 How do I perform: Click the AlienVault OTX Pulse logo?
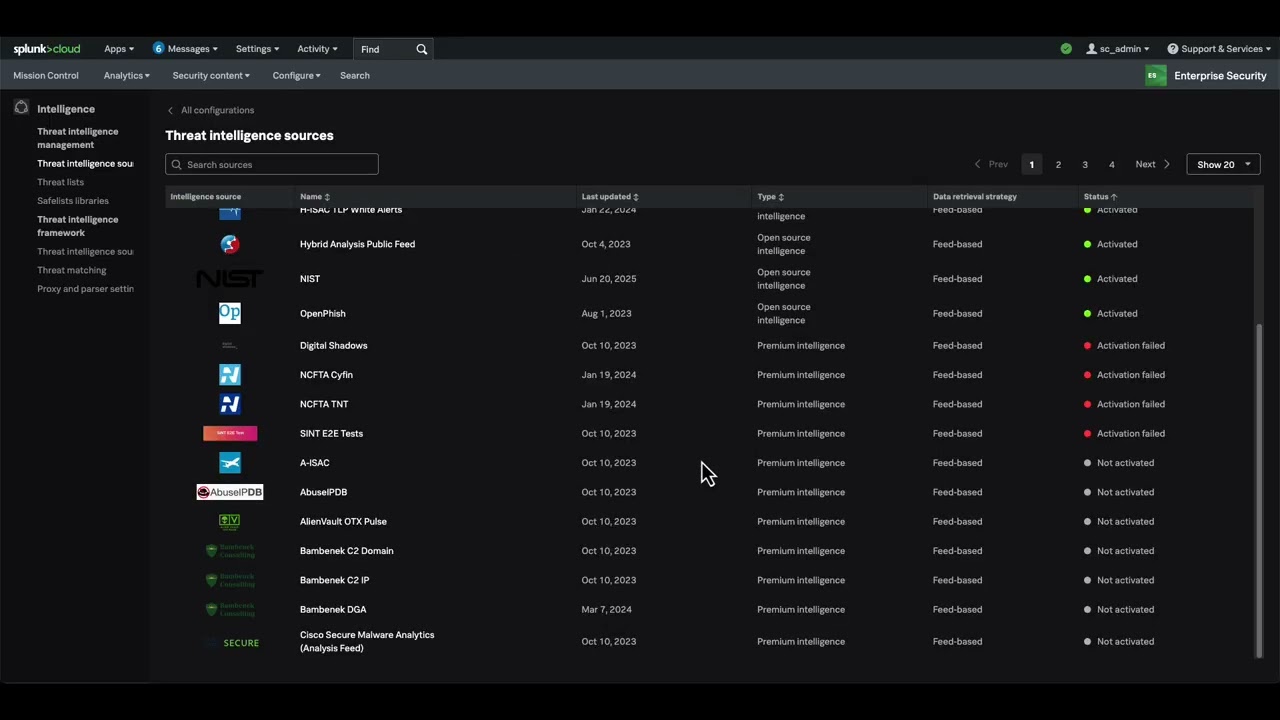230,521
